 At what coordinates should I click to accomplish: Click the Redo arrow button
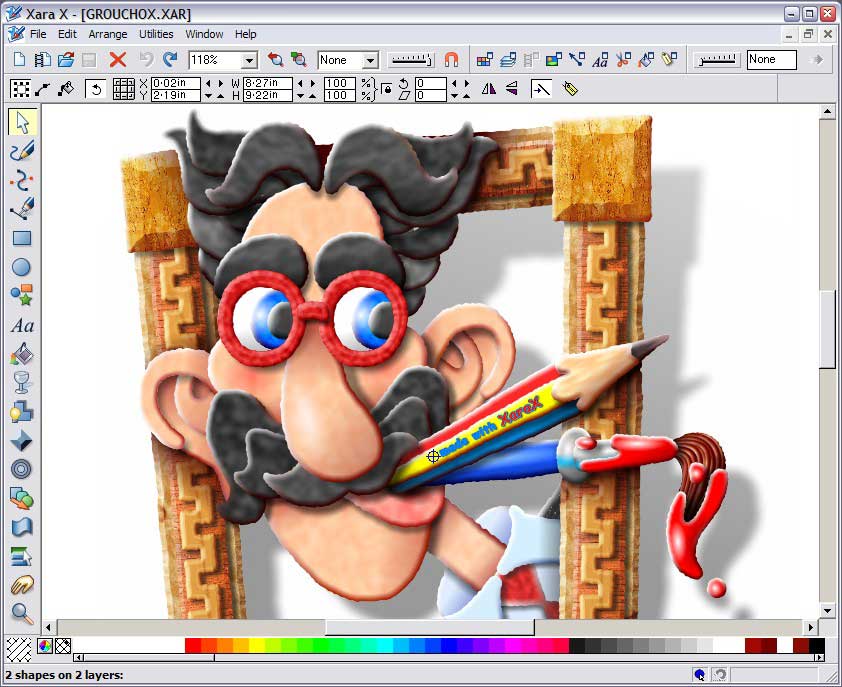point(170,59)
